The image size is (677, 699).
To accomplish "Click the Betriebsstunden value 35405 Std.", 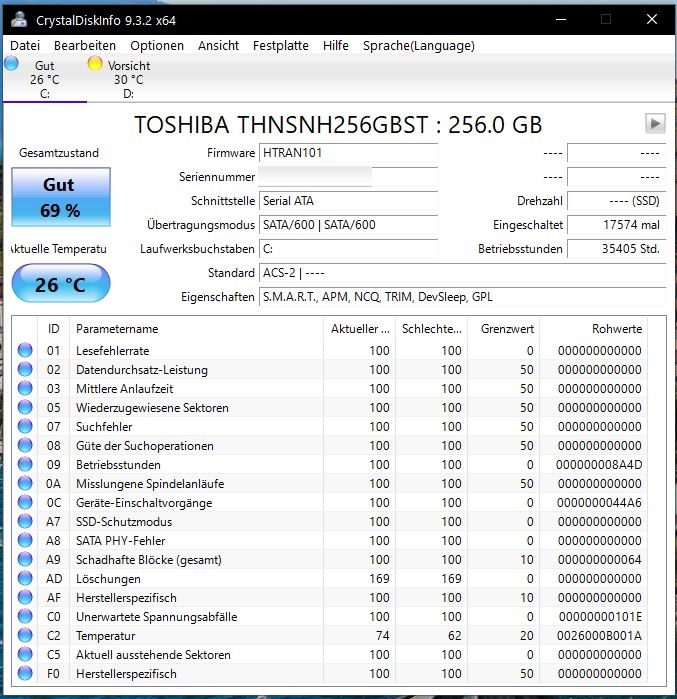I will (x=617, y=249).
